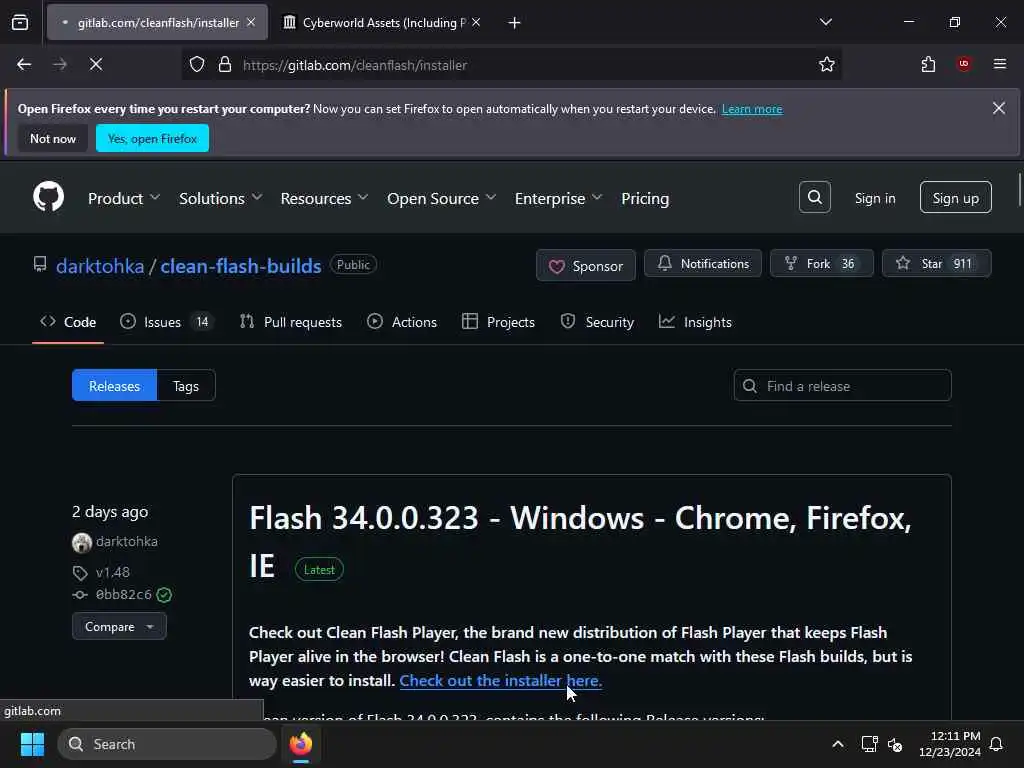This screenshot has width=1024, height=768.
Task: Click the Check out the installer here link
Action: [x=500, y=680]
